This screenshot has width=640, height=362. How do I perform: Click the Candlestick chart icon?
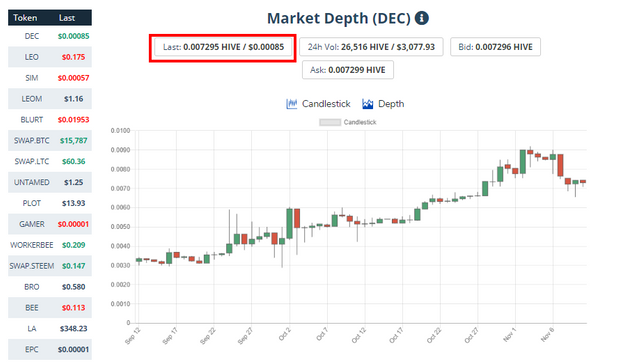coord(291,104)
